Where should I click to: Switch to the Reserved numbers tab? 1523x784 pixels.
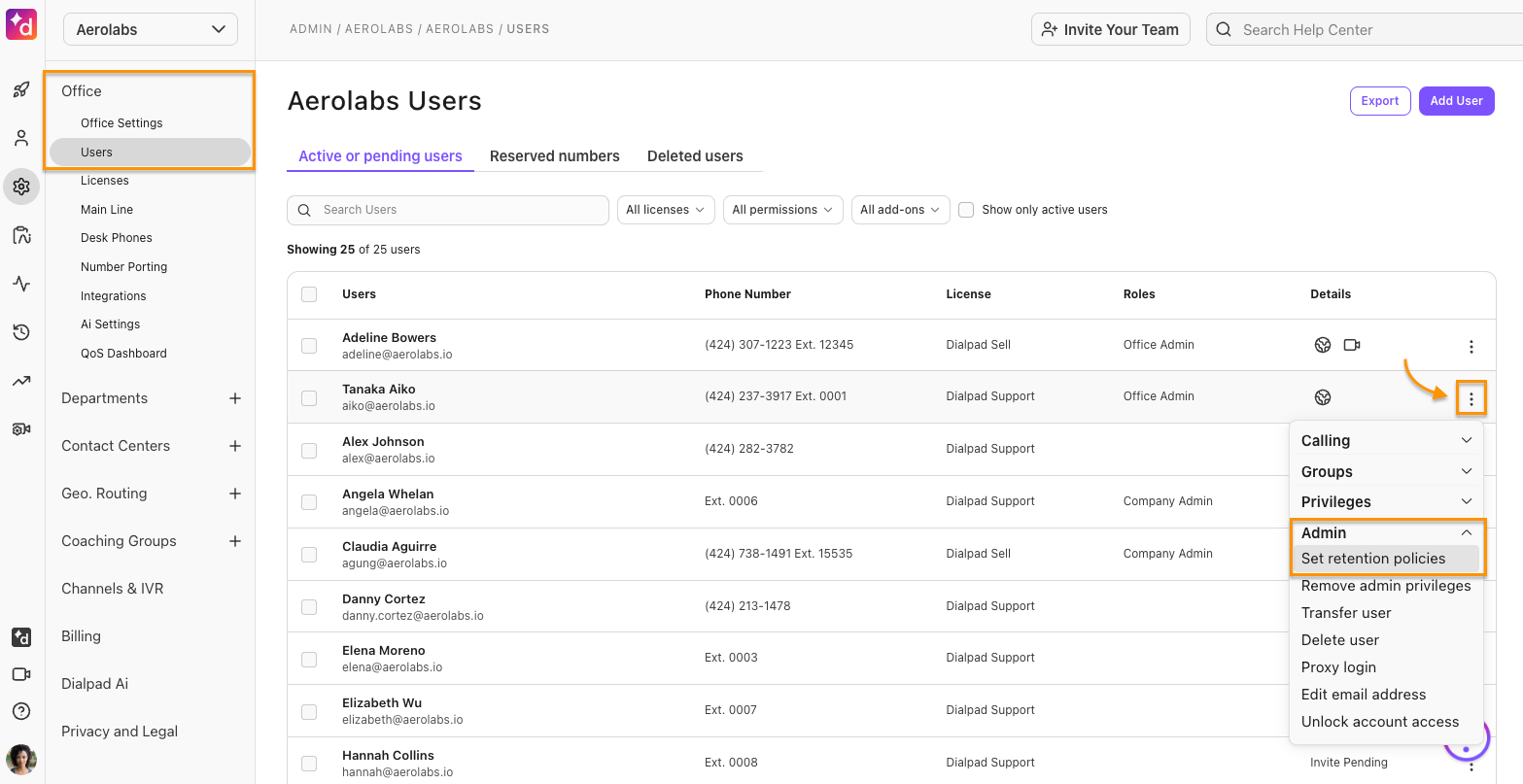point(554,155)
